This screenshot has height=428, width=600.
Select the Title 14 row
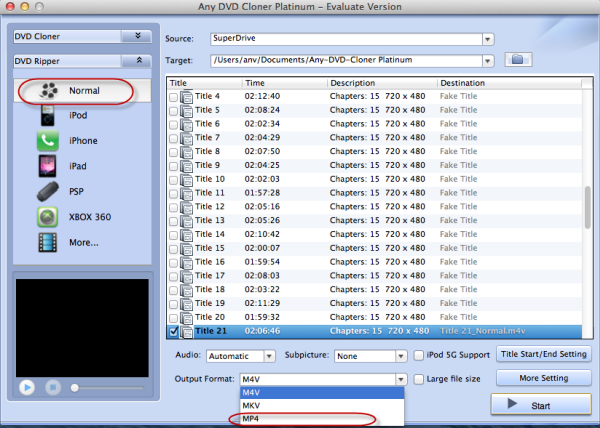375,235
